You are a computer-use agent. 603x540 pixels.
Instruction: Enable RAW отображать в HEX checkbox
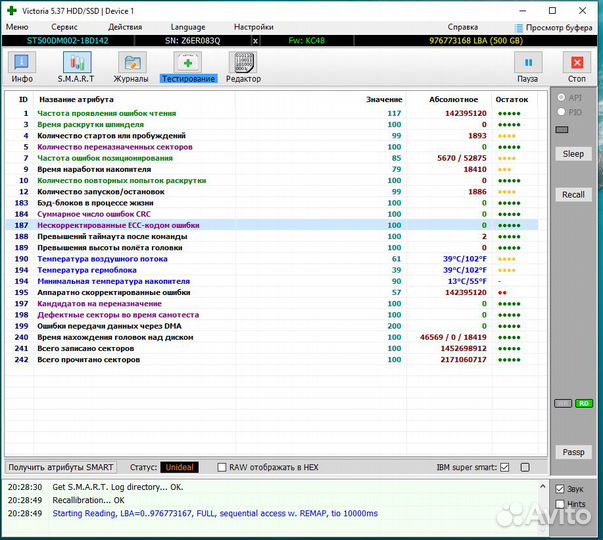(x=221, y=467)
